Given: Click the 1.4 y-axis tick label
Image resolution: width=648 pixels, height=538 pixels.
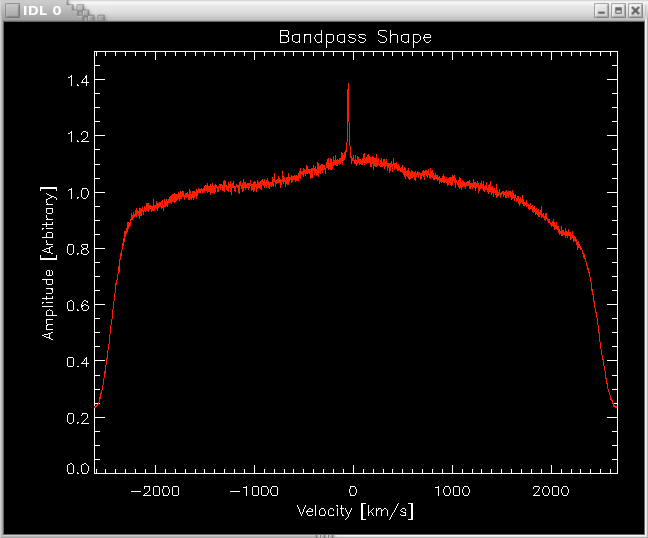Looking at the screenshot, I should 78,81.
